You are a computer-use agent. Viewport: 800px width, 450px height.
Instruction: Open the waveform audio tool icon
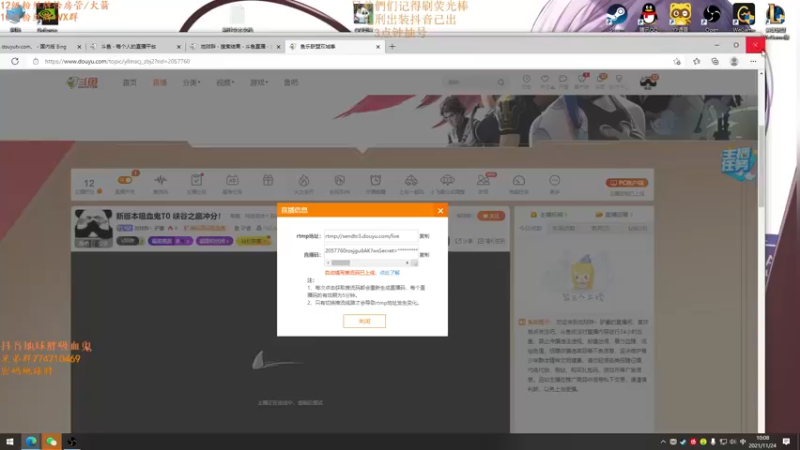point(161,180)
